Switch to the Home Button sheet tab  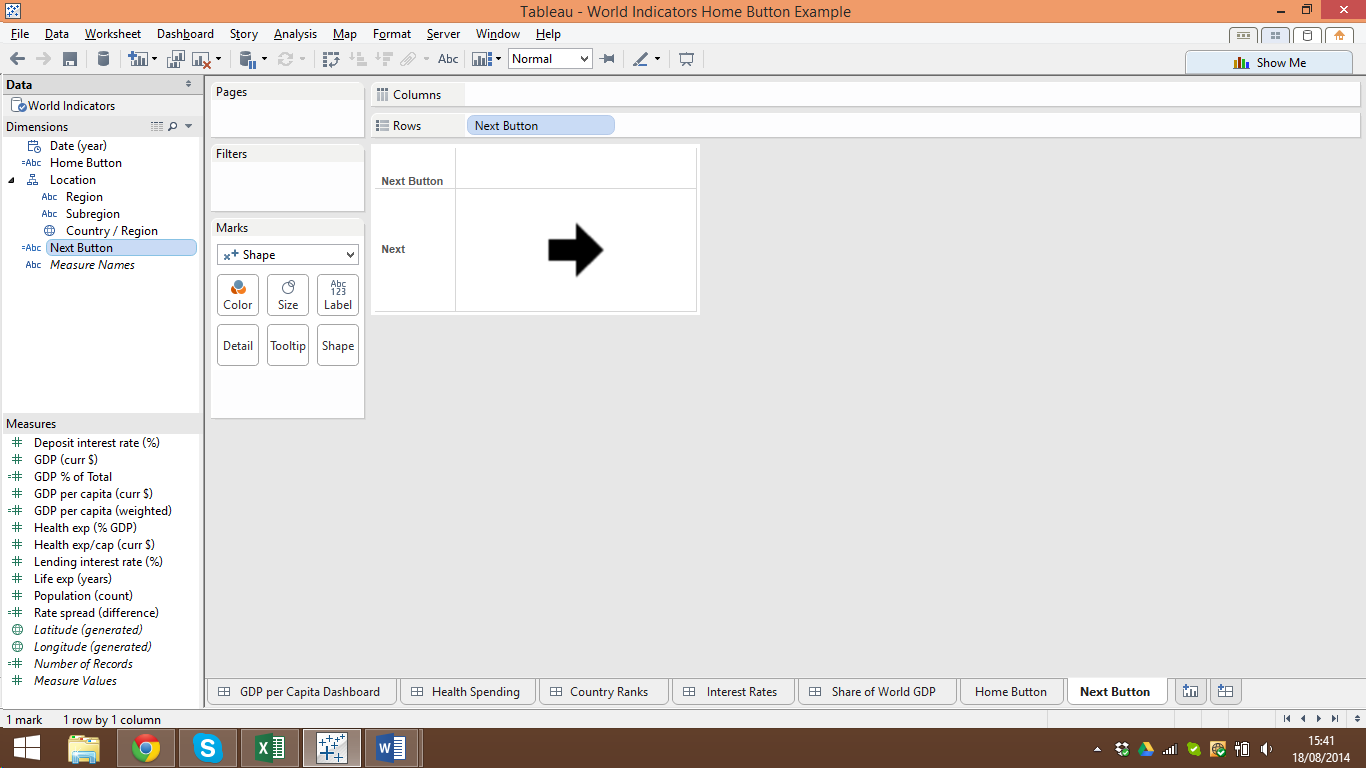pos(1011,691)
